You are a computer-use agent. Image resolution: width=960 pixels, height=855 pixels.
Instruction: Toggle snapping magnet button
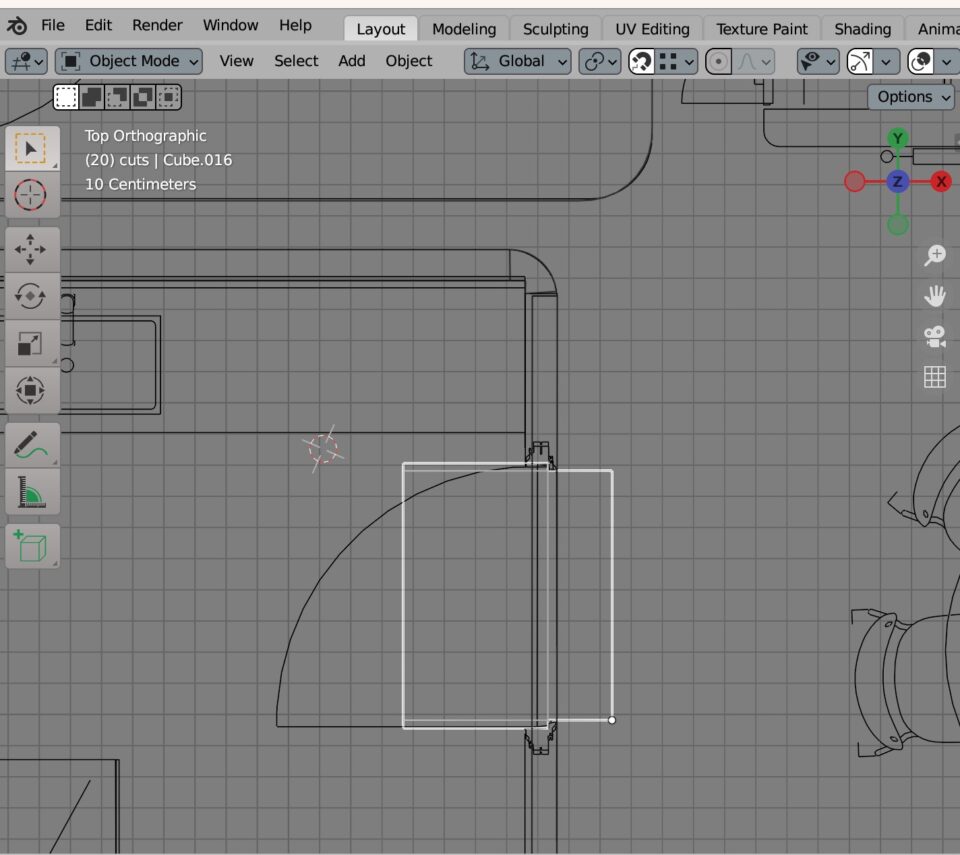click(641, 62)
